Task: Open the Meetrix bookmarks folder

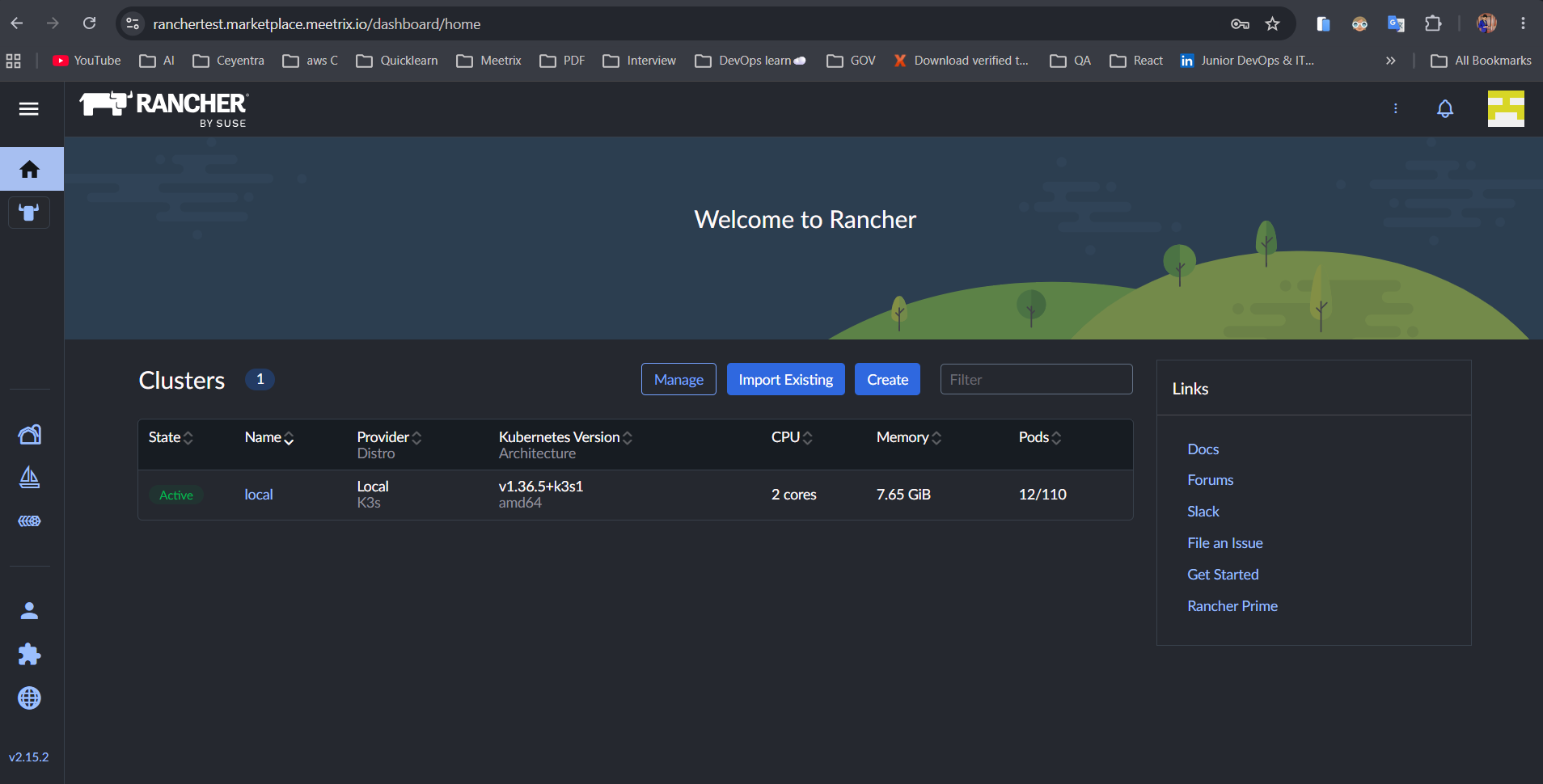Action: pyautogui.click(x=489, y=61)
